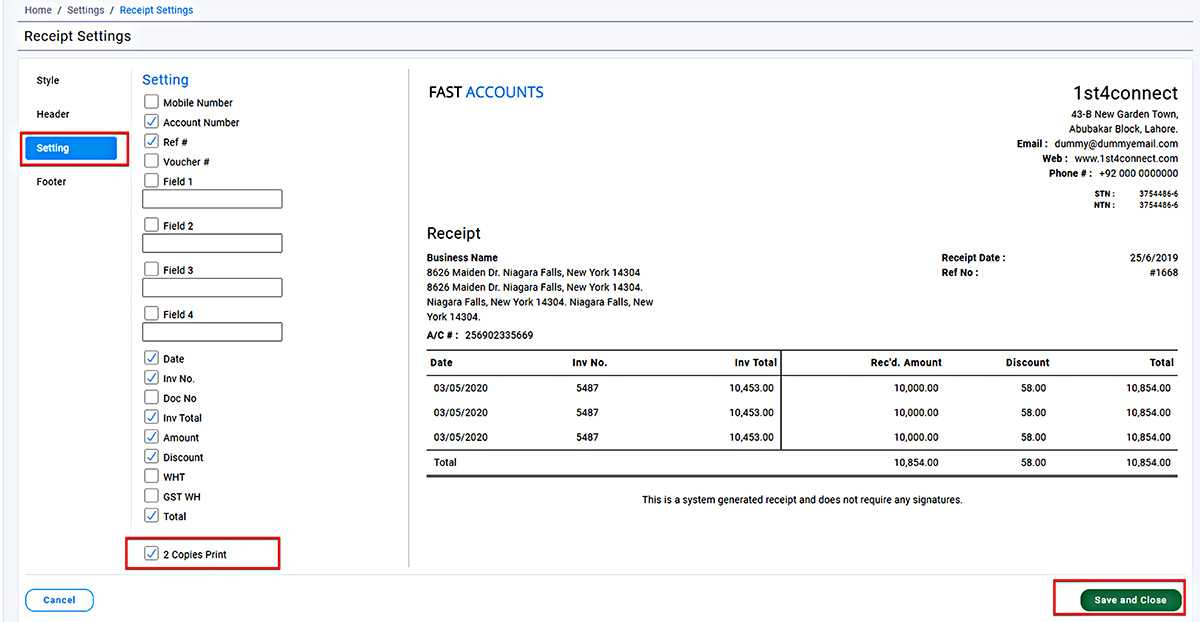Enable the GST WH checkbox
The image size is (1200, 622).
(x=152, y=496)
